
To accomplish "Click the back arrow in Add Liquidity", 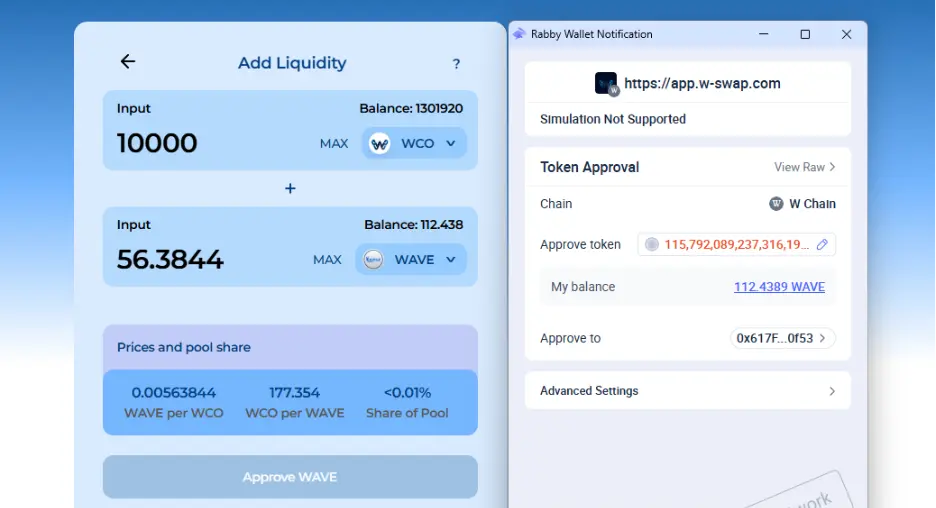I will (x=128, y=62).
